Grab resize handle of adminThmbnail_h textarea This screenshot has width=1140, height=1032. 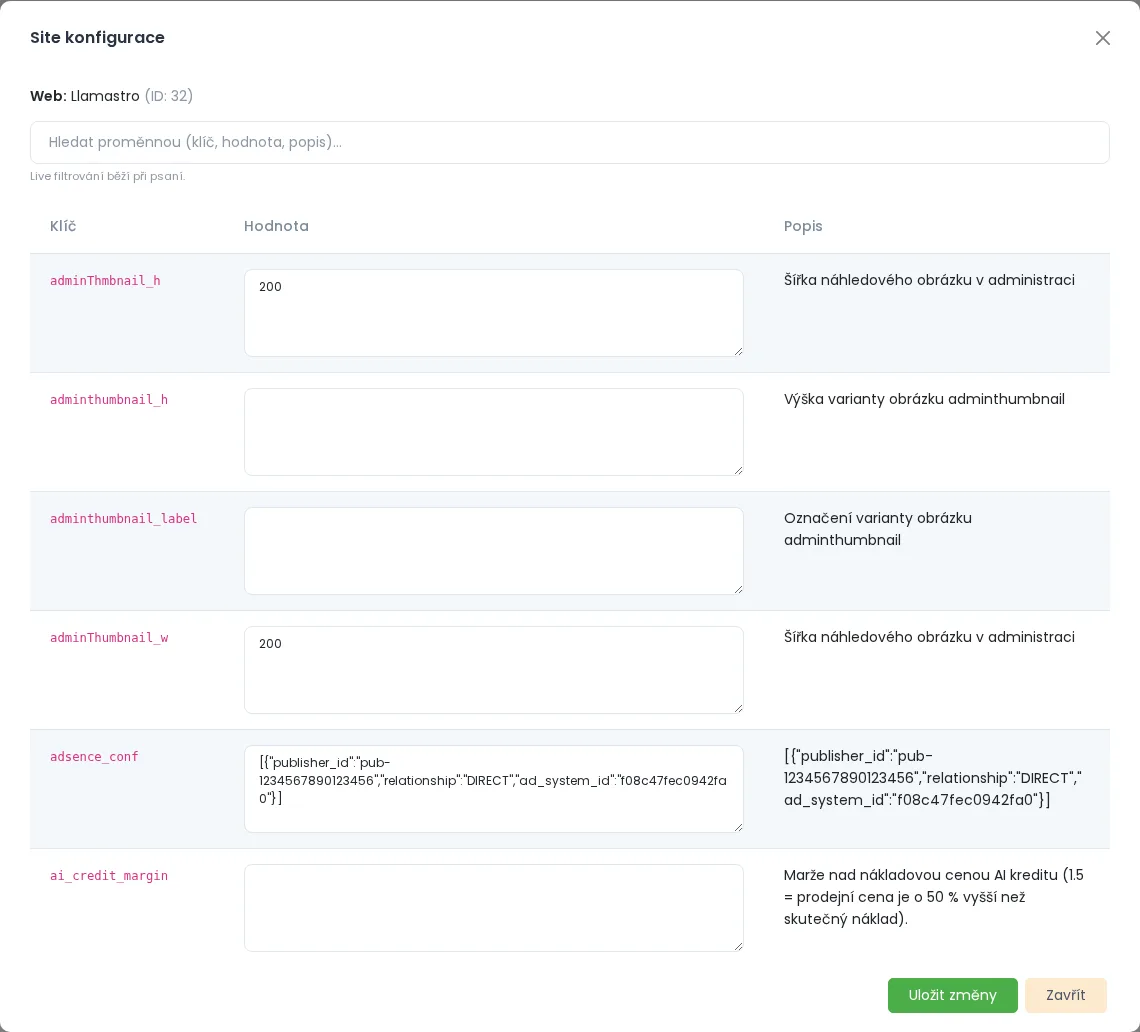click(738, 351)
